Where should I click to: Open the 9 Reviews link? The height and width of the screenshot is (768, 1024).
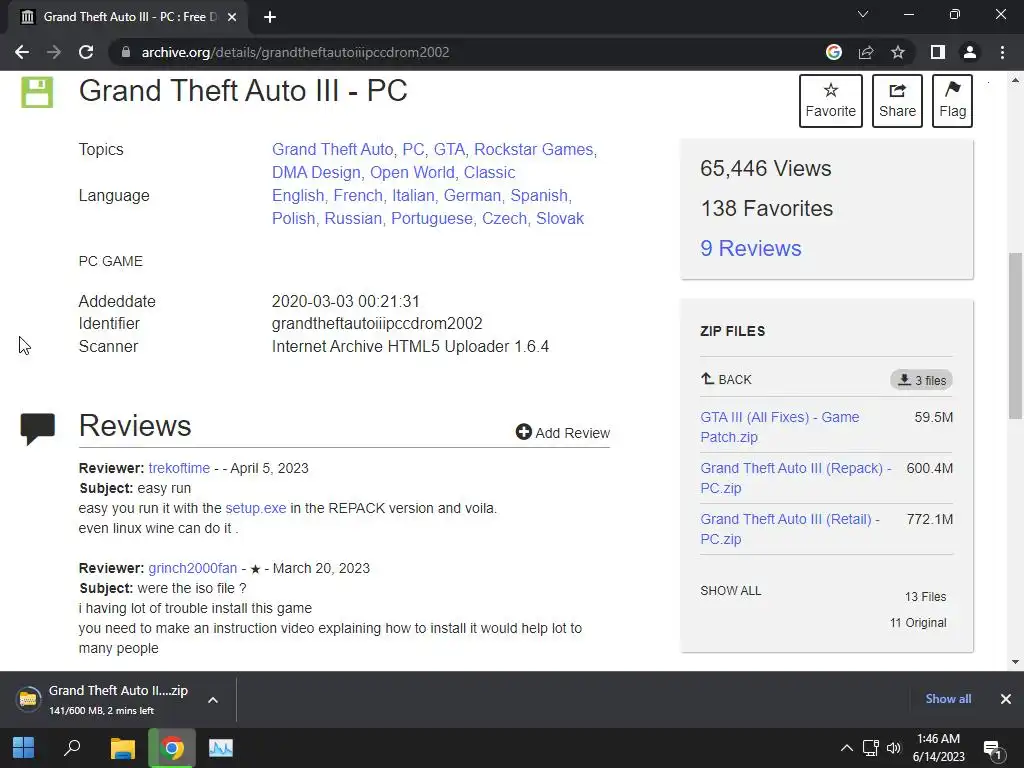tap(750, 248)
